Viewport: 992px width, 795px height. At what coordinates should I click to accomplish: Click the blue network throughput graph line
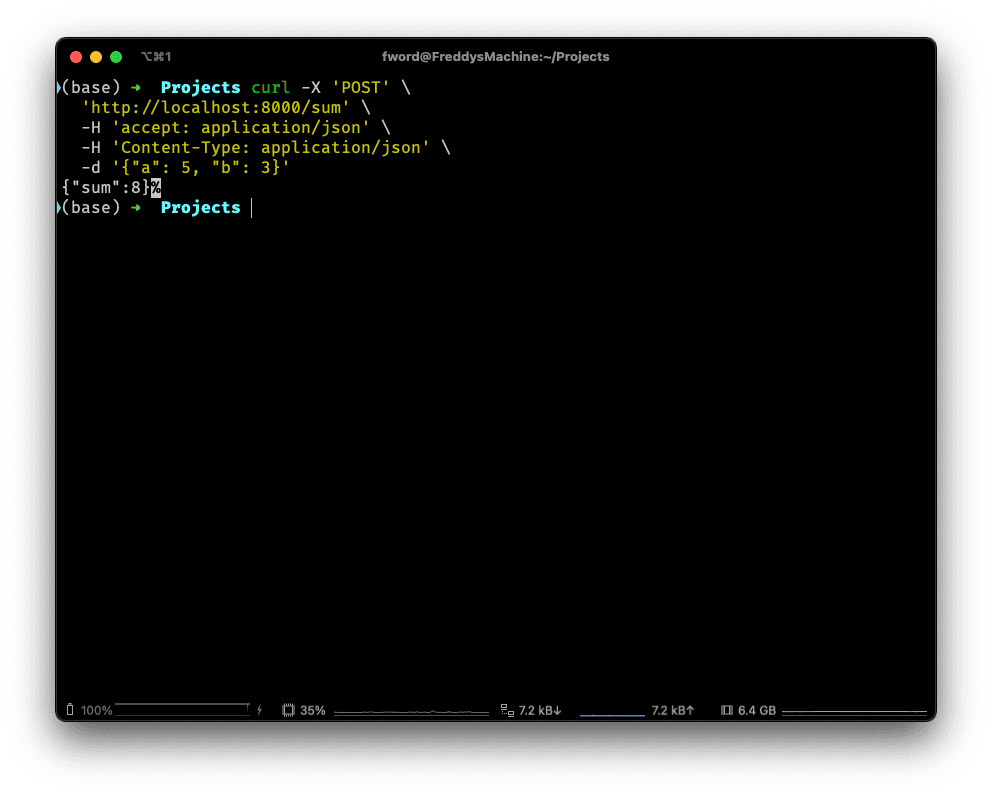(612, 715)
